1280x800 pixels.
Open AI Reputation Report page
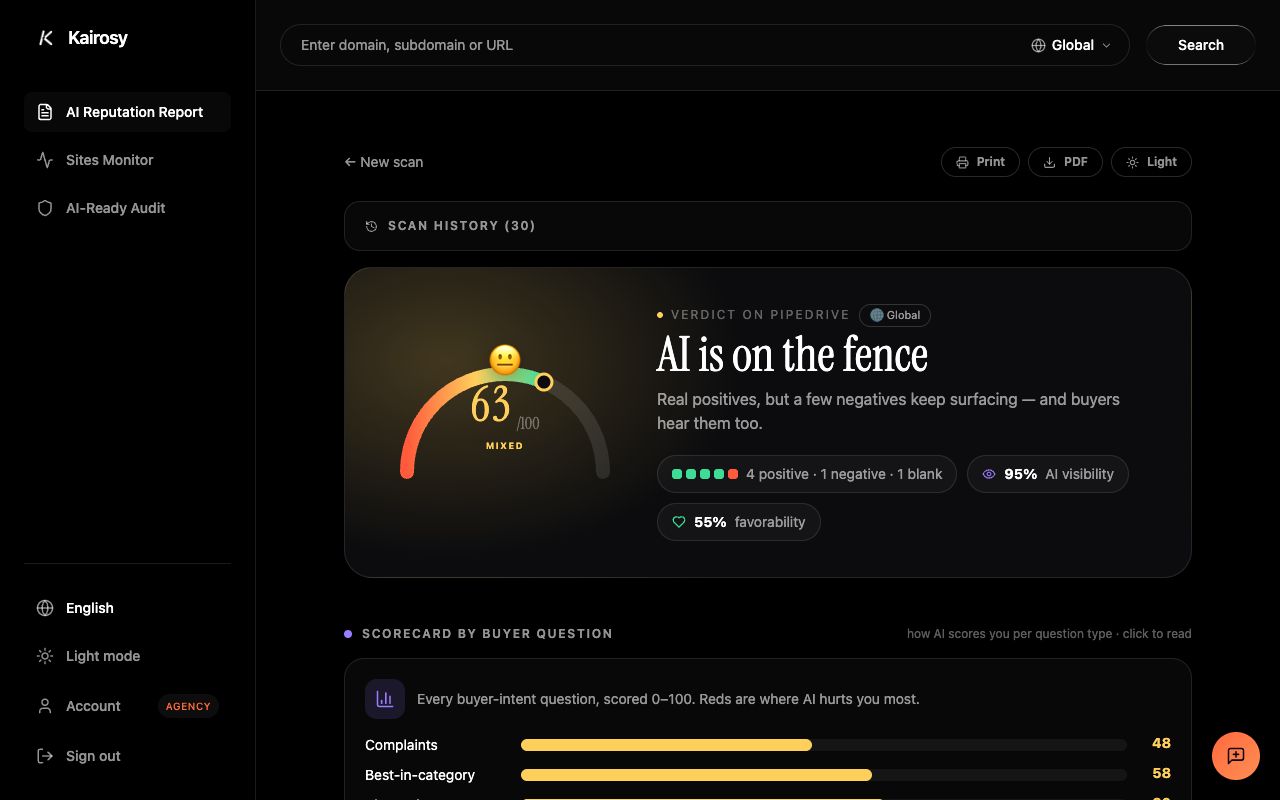pos(127,112)
